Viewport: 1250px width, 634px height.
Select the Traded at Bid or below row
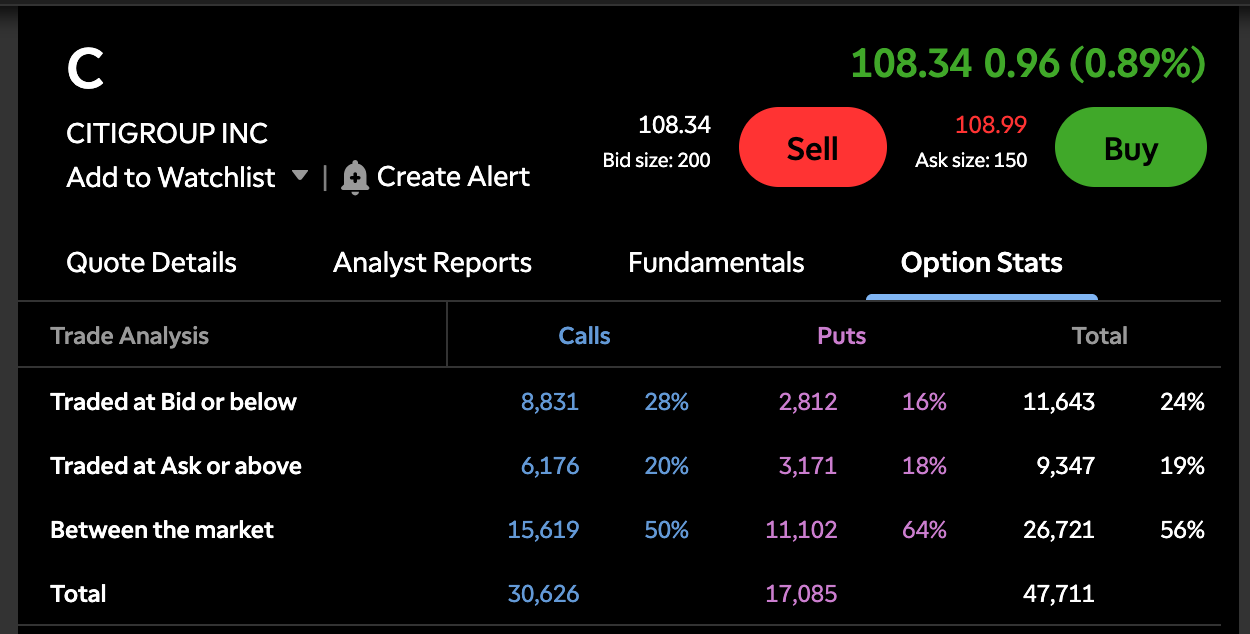click(x=174, y=402)
